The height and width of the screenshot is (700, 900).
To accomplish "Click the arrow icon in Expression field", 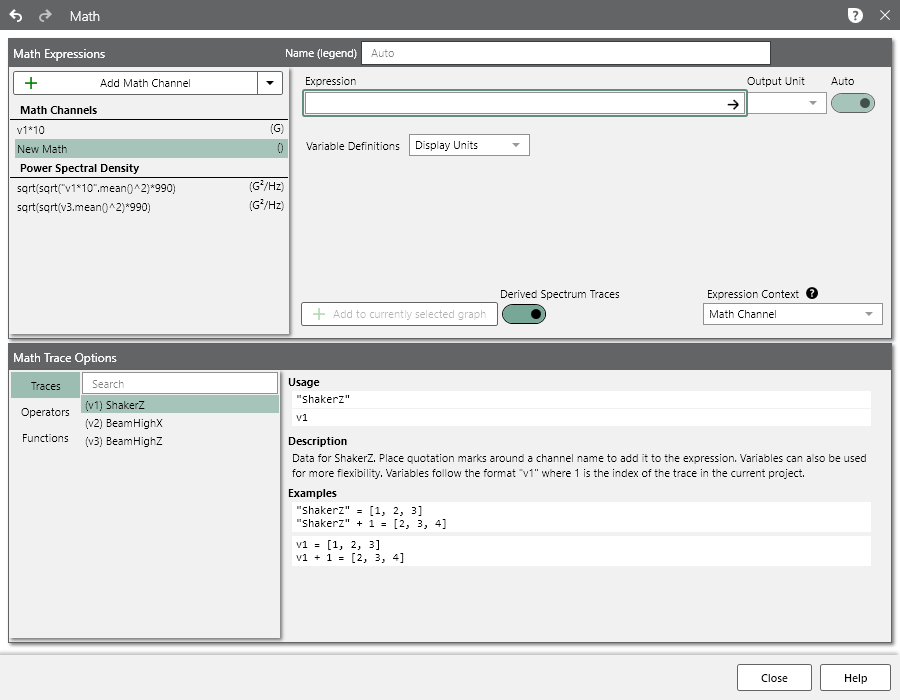I will [733, 104].
